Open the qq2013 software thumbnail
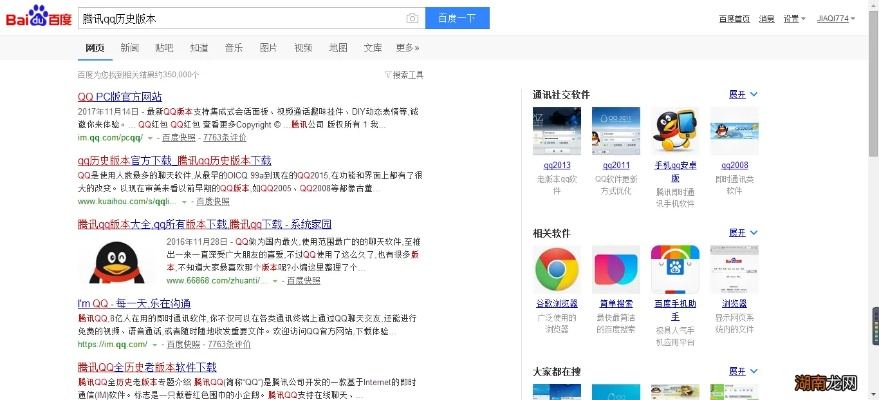This screenshot has height=400, width=879. [557, 131]
